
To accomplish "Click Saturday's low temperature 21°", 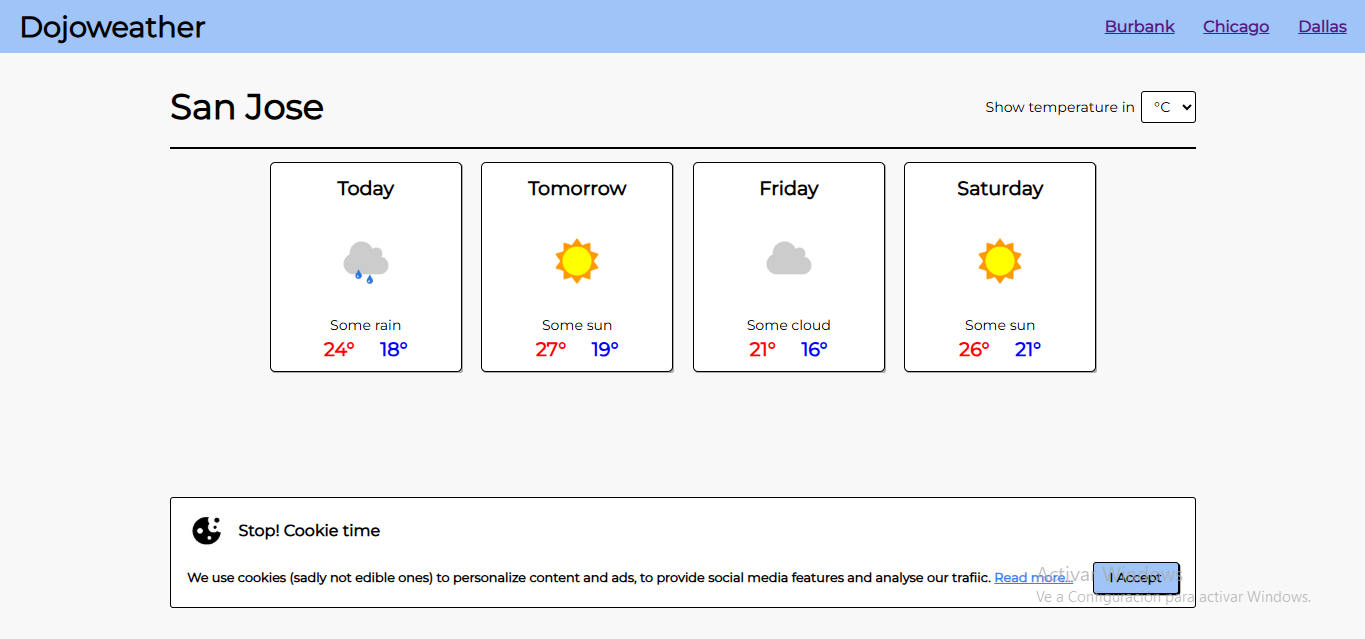I will pos(1028,349).
